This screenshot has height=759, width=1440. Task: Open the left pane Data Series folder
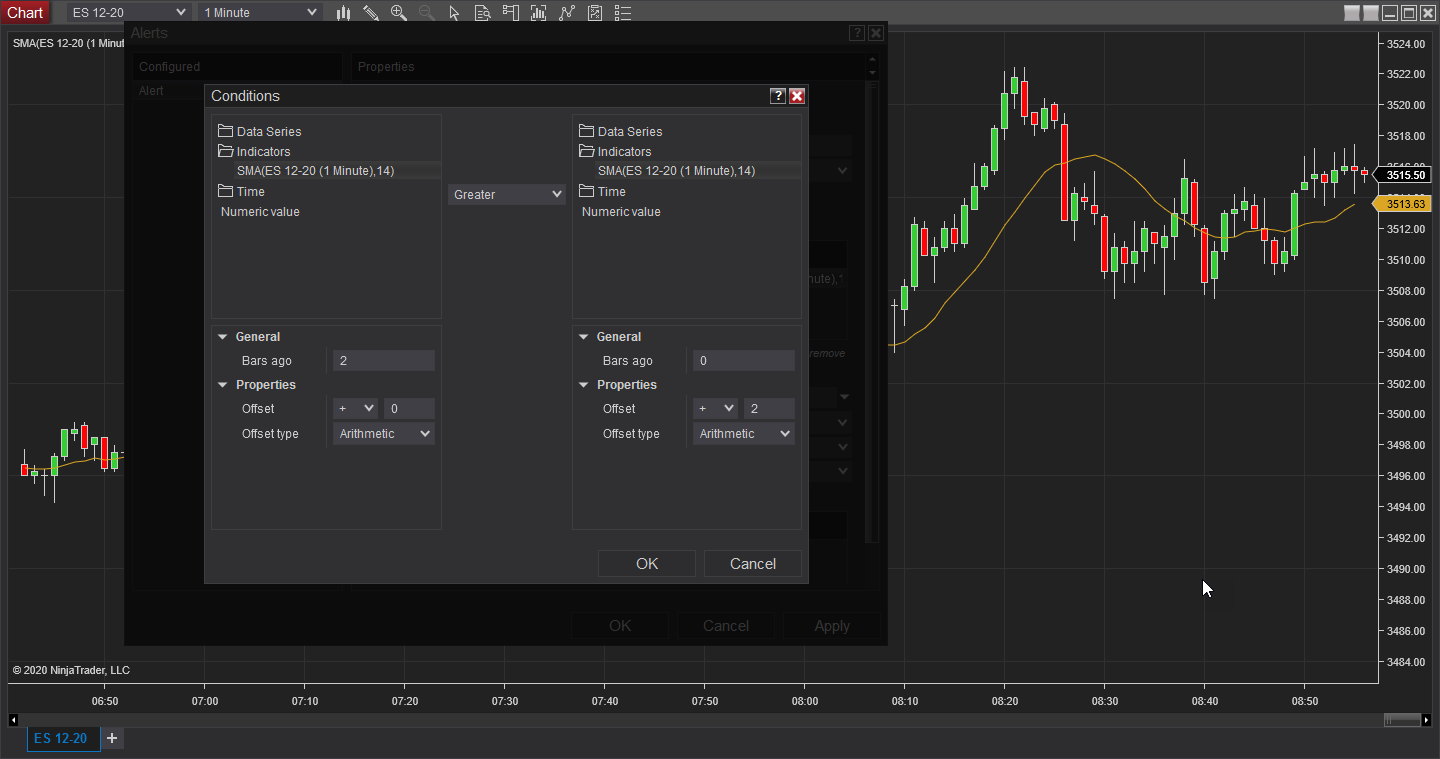pyautogui.click(x=259, y=132)
